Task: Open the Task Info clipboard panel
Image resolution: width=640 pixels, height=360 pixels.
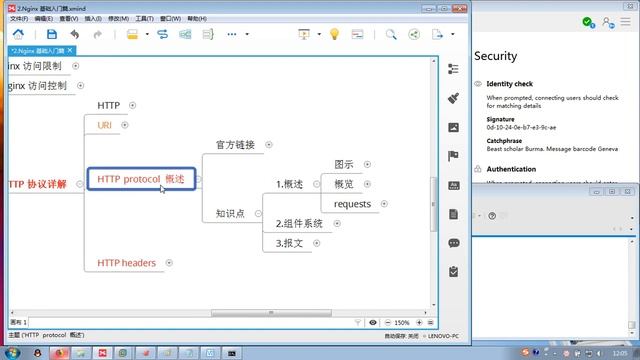Action: click(x=453, y=272)
